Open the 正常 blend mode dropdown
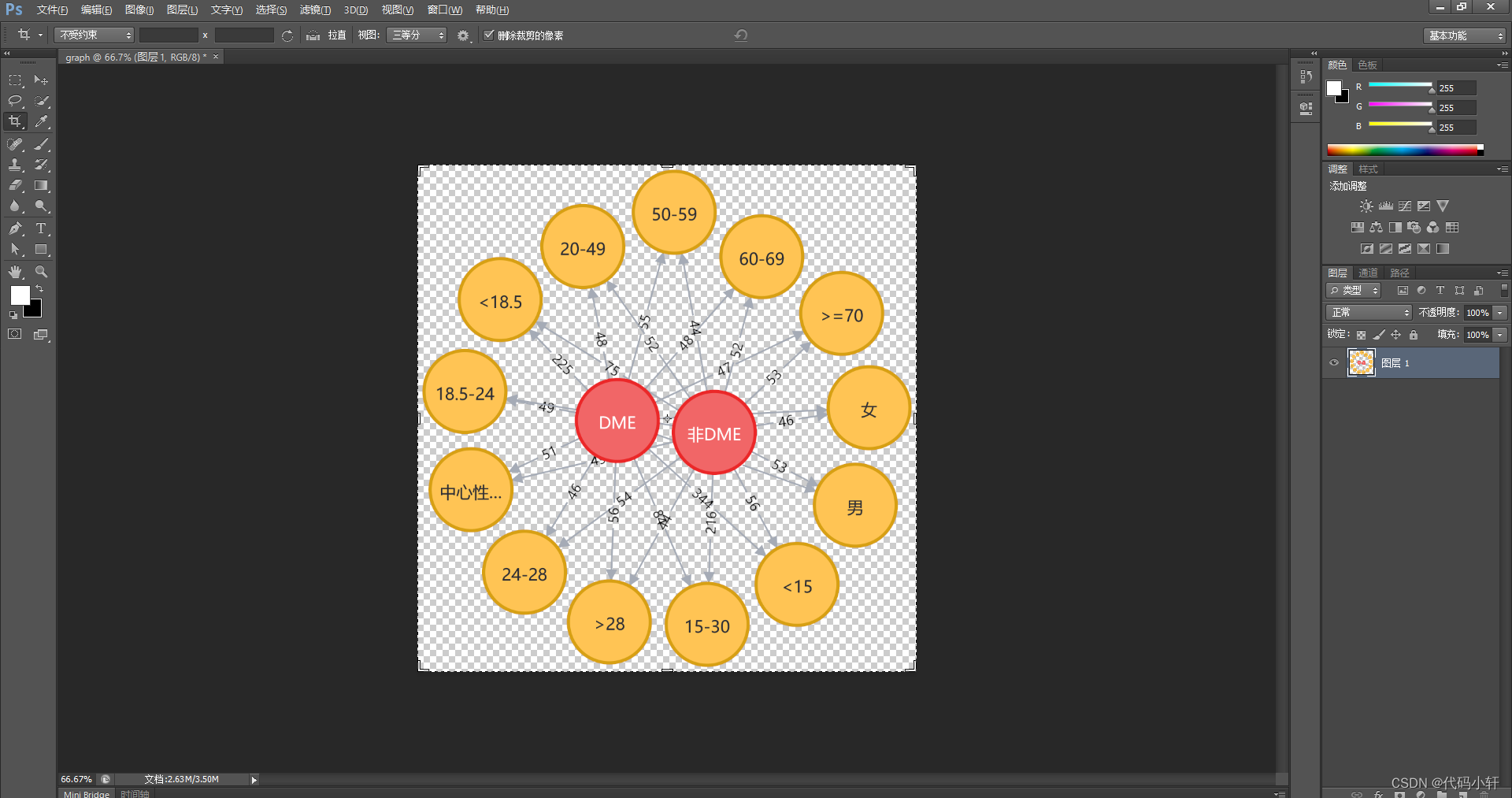Viewport: 1512px width, 798px height. tap(1369, 313)
